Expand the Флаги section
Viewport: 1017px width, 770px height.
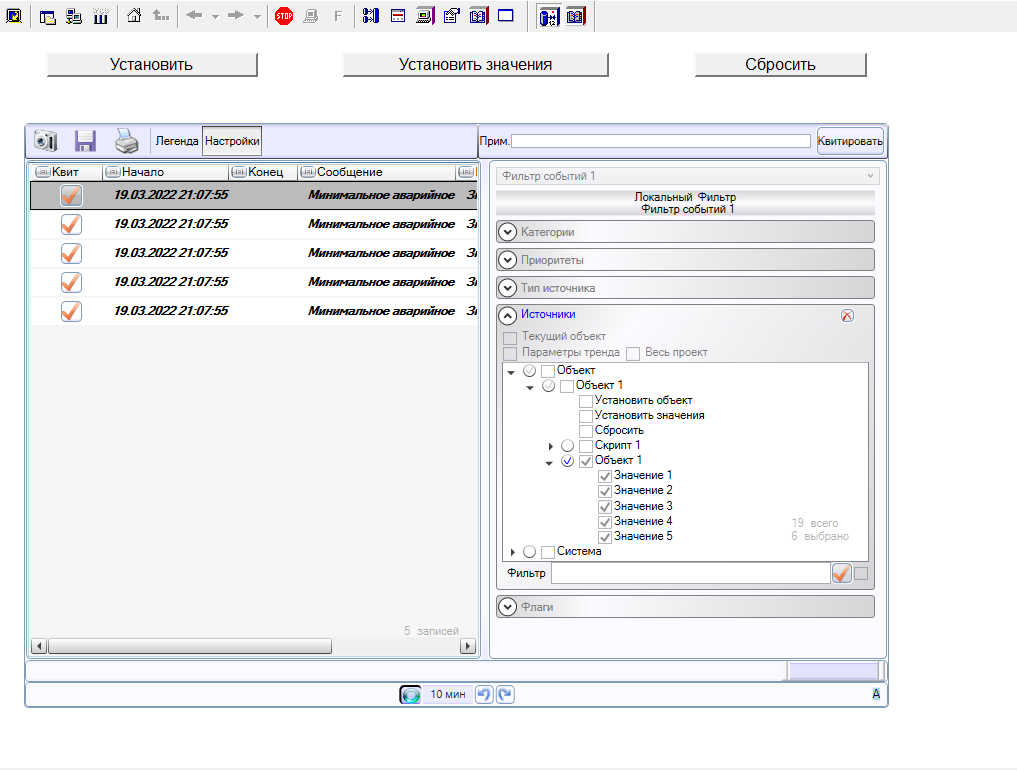pyautogui.click(x=507, y=607)
